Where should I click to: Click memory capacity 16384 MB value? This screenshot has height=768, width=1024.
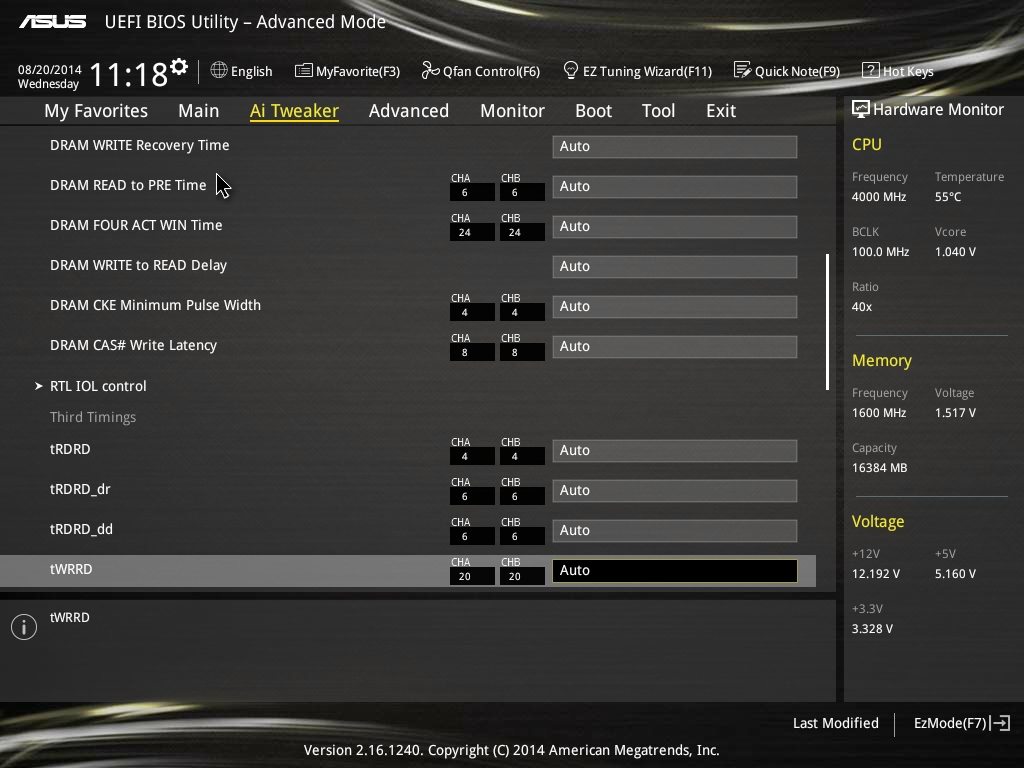(880, 468)
